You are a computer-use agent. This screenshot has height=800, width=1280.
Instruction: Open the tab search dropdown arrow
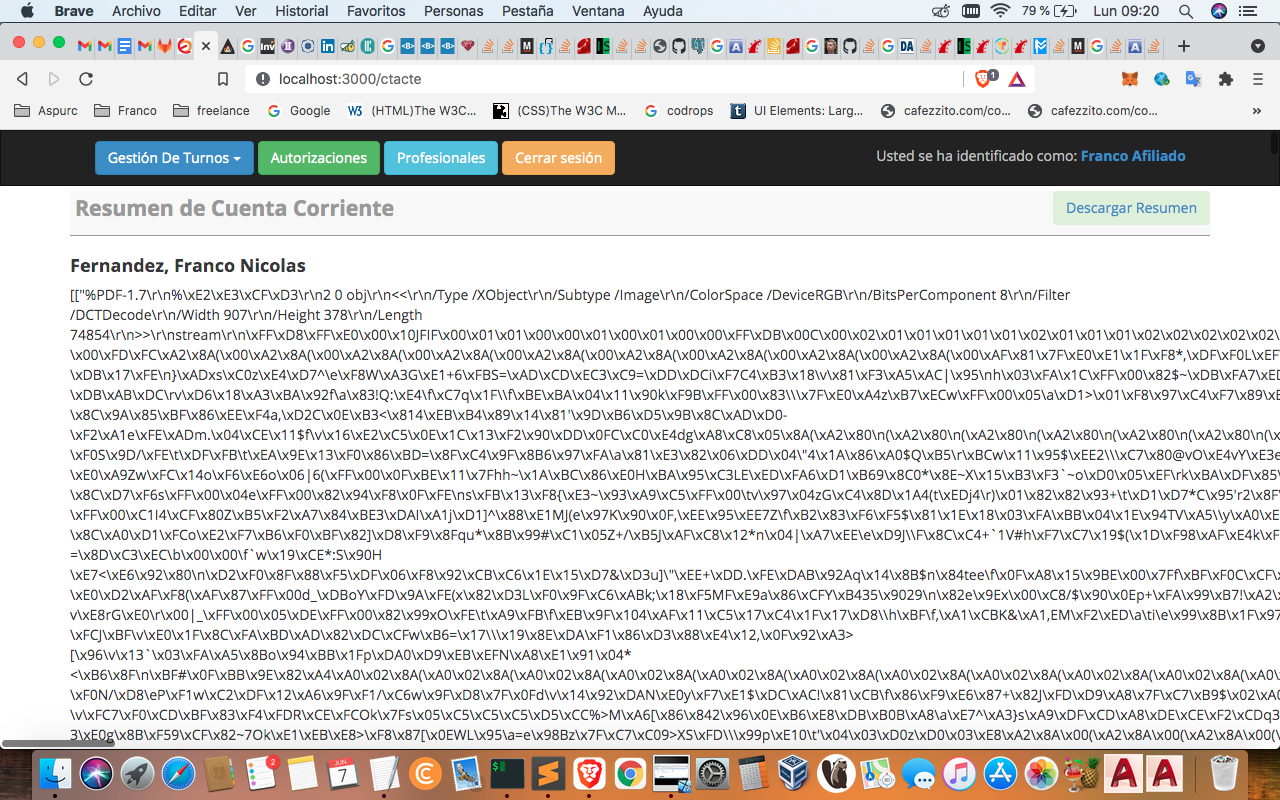tap(1258, 46)
